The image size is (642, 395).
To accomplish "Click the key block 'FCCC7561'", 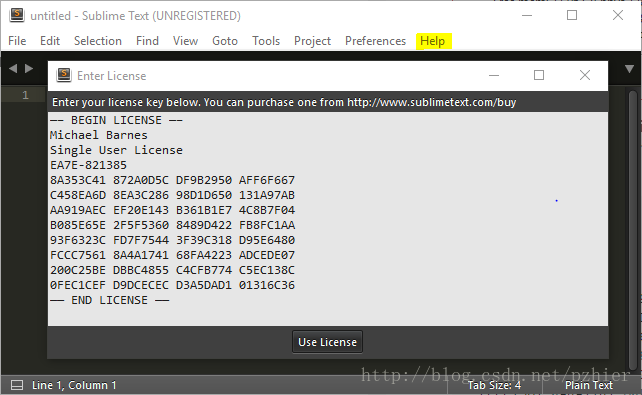I will pyautogui.click(x=78, y=255).
